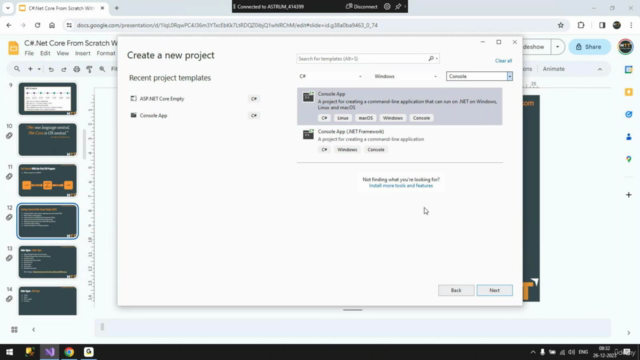The width and height of the screenshot is (640, 360).
Task: Click the Chrome address bar URL
Action: pyautogui.click(x=227, y=25)
